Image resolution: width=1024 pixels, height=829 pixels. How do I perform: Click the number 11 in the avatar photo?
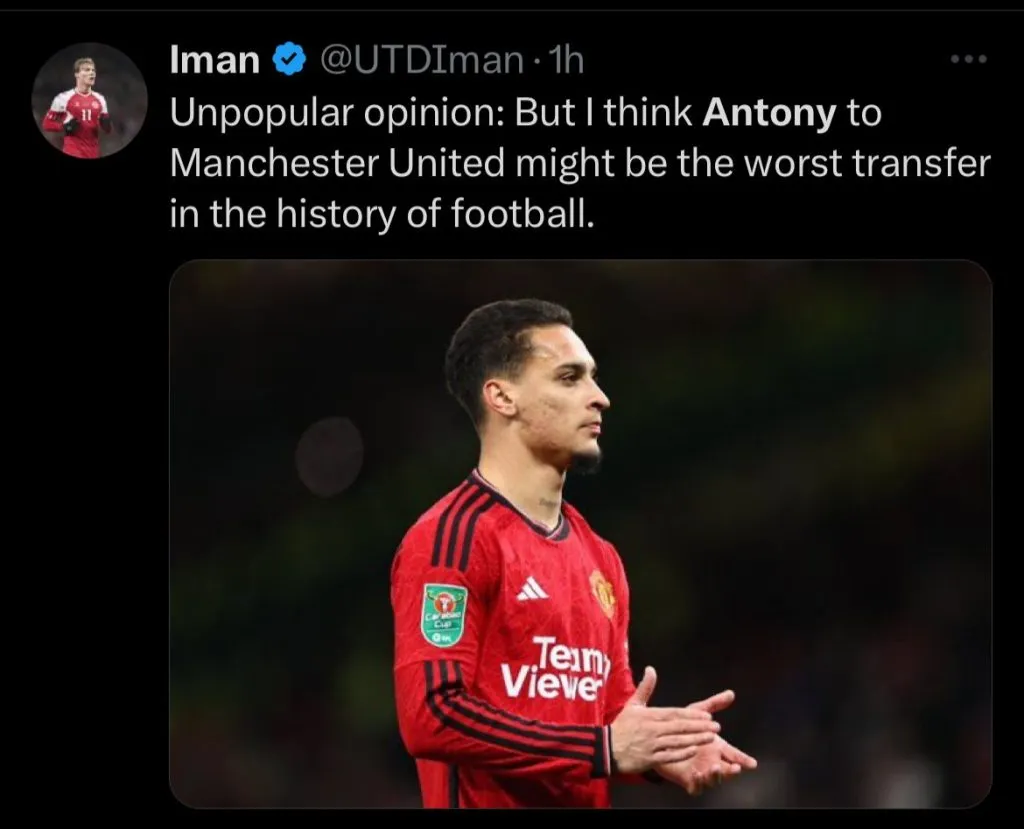coord(86,116)
